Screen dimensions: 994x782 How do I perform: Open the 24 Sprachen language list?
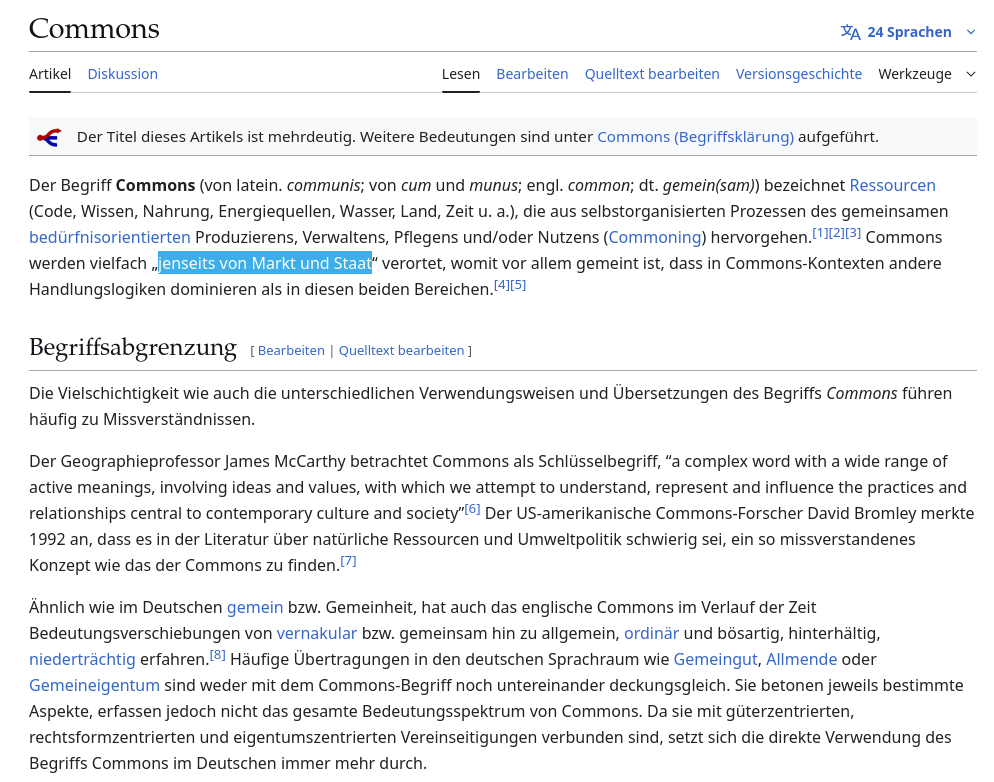pyautogui.click(x=908, y=32)
